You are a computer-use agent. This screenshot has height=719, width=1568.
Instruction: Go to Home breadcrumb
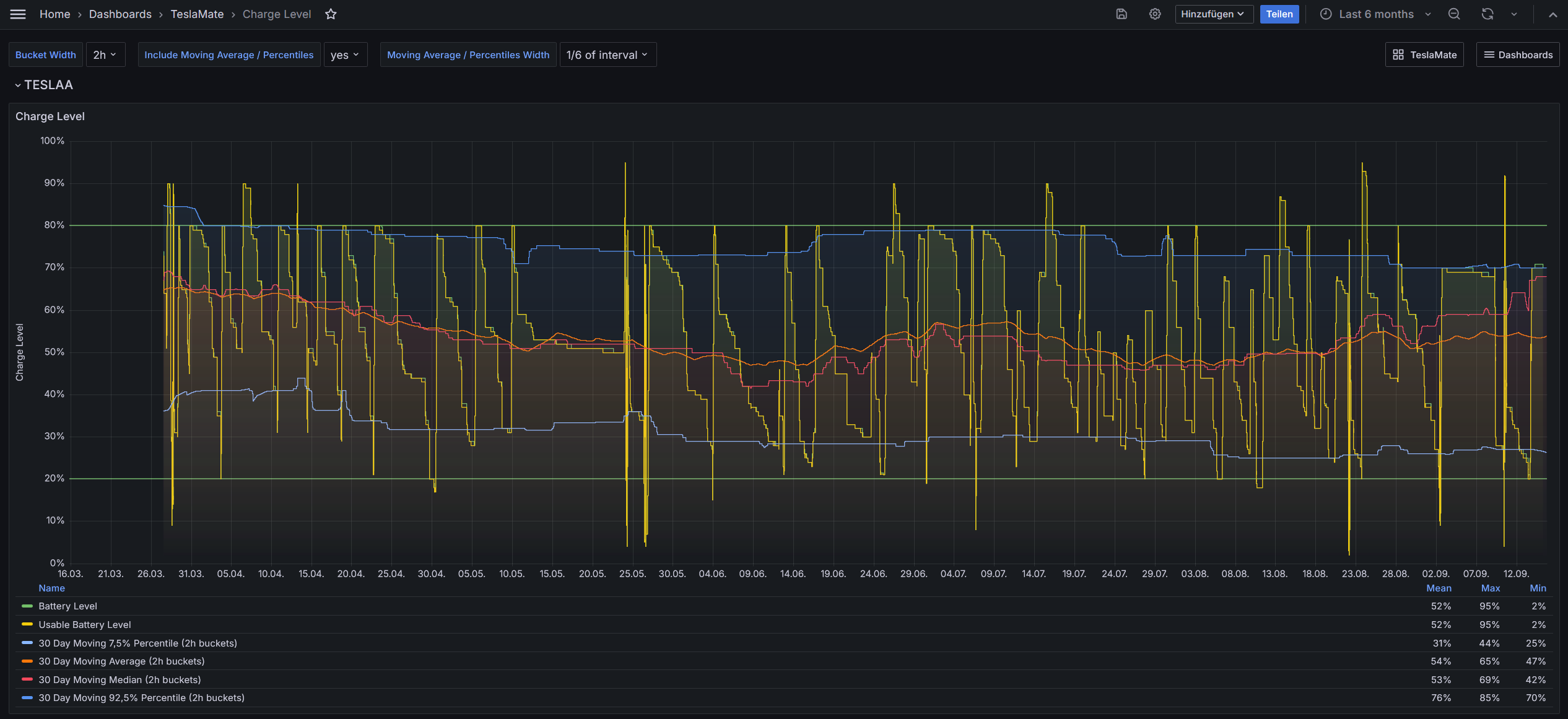click(x=54, y=14)
